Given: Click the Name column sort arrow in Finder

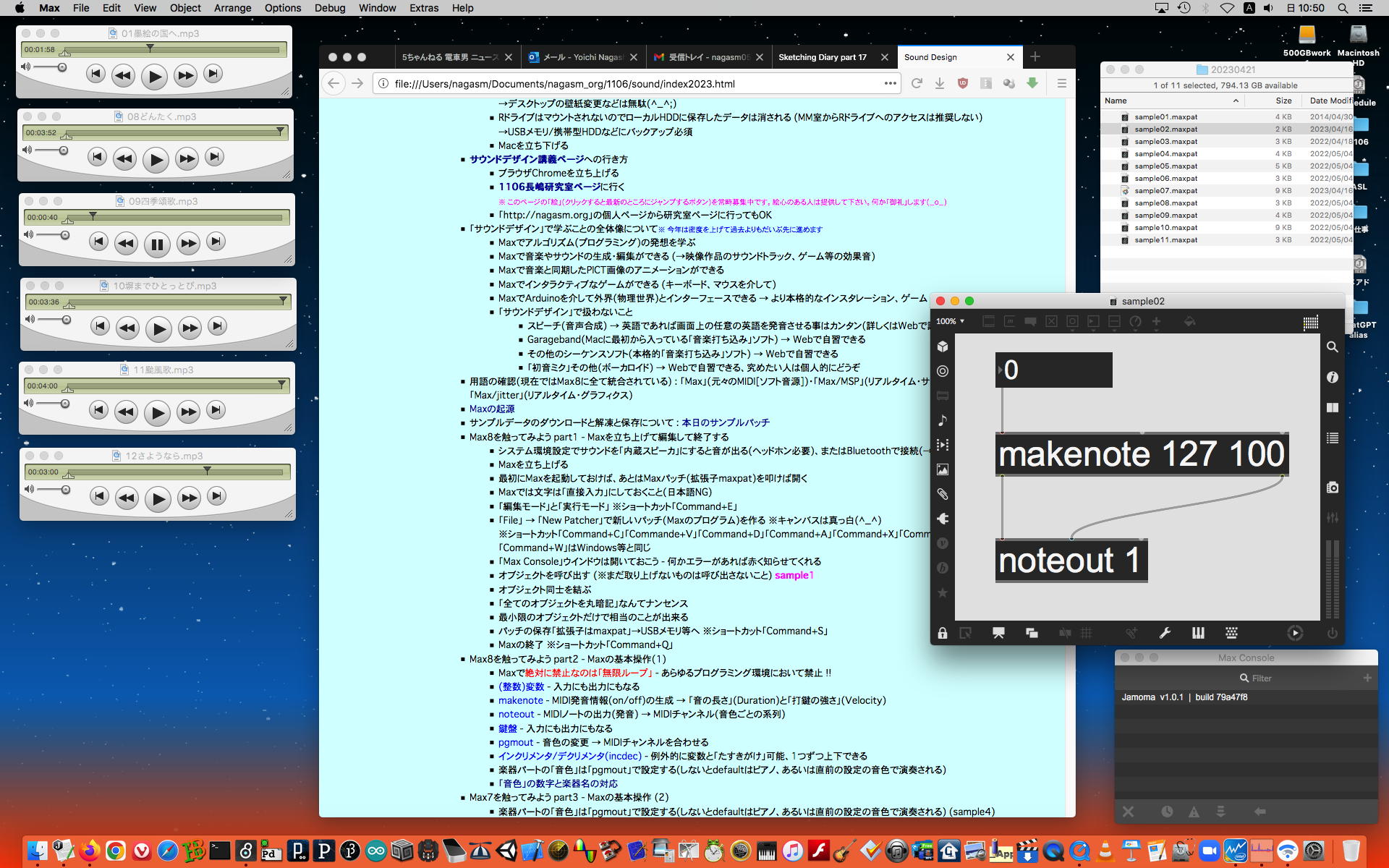Looking at the screenshot, I should pyautogui.click(x=1236, y=101).
